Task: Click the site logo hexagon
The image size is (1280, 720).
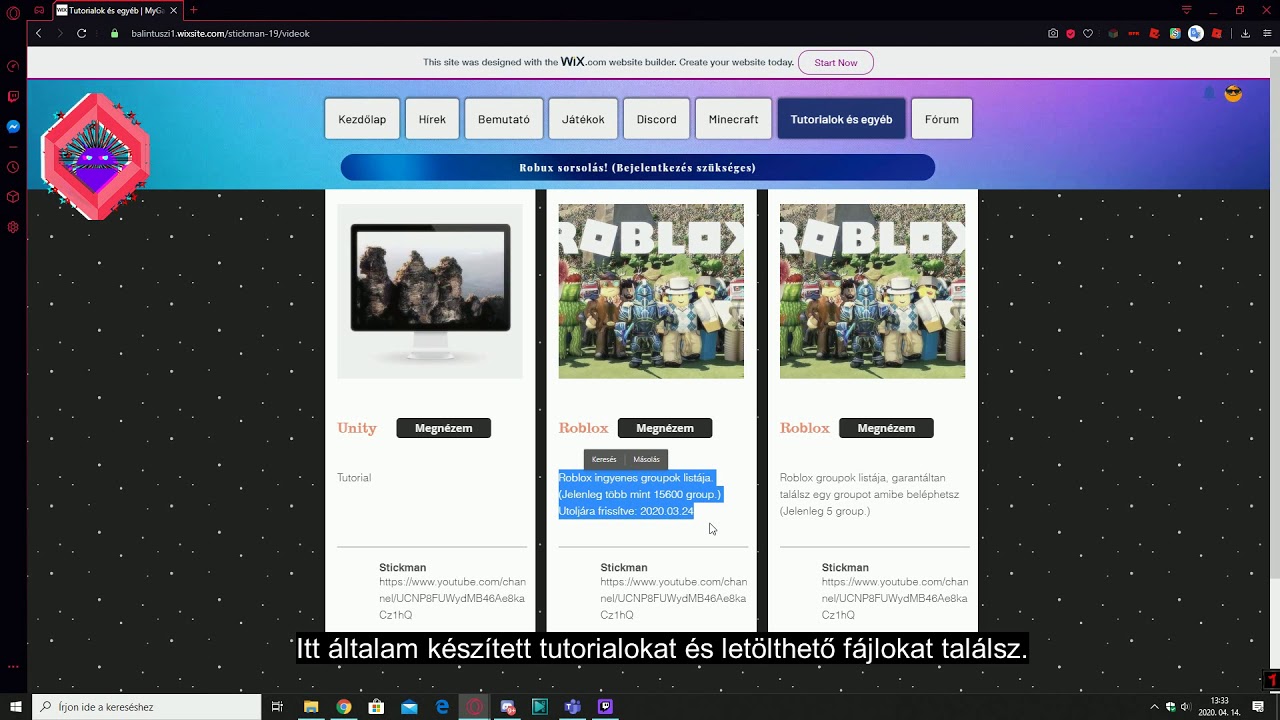Action: [95, 156]
